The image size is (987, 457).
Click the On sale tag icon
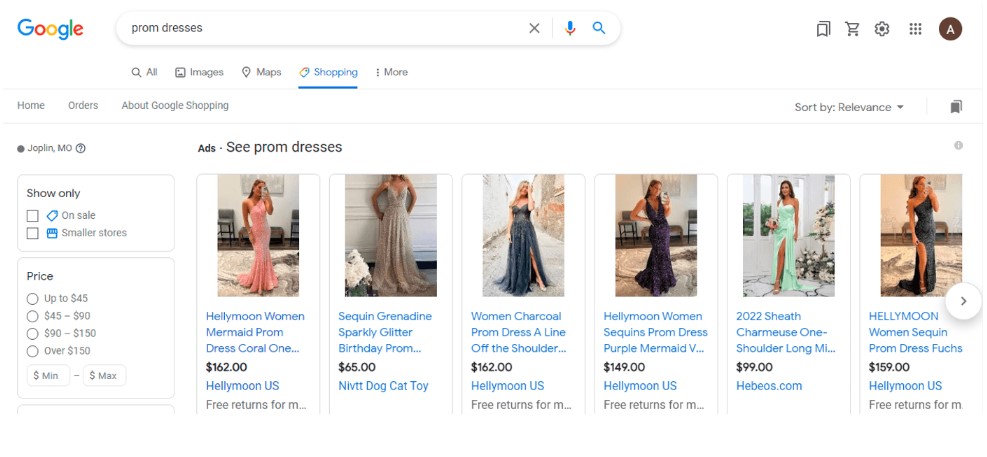[52, 216]
